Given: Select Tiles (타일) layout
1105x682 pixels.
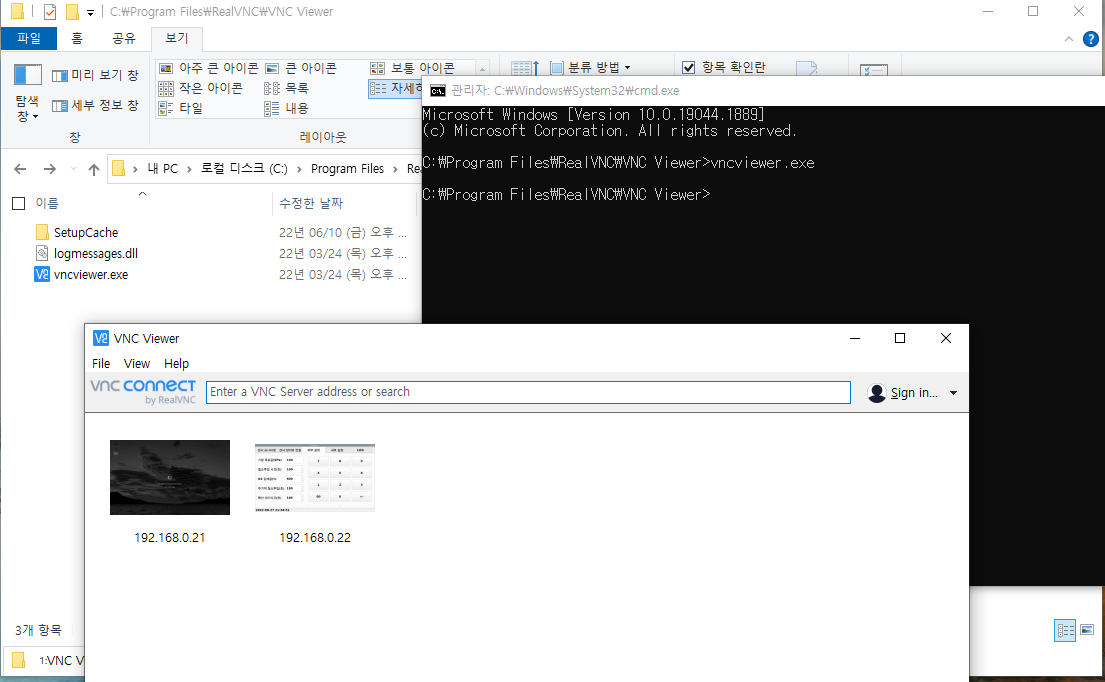Looking at the screenshot, I should point(181,108).
